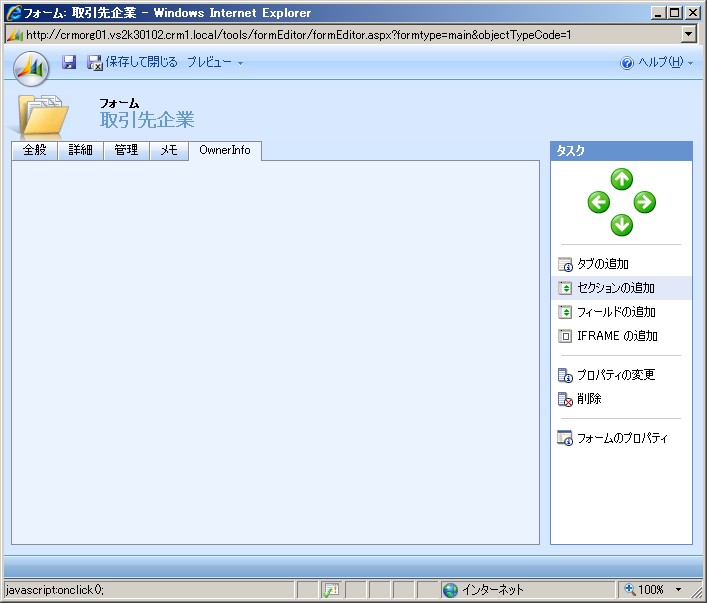707x603 pixels.
Task: Open the ヘルプ dropdown menu
Action: [x=657, y=62]
